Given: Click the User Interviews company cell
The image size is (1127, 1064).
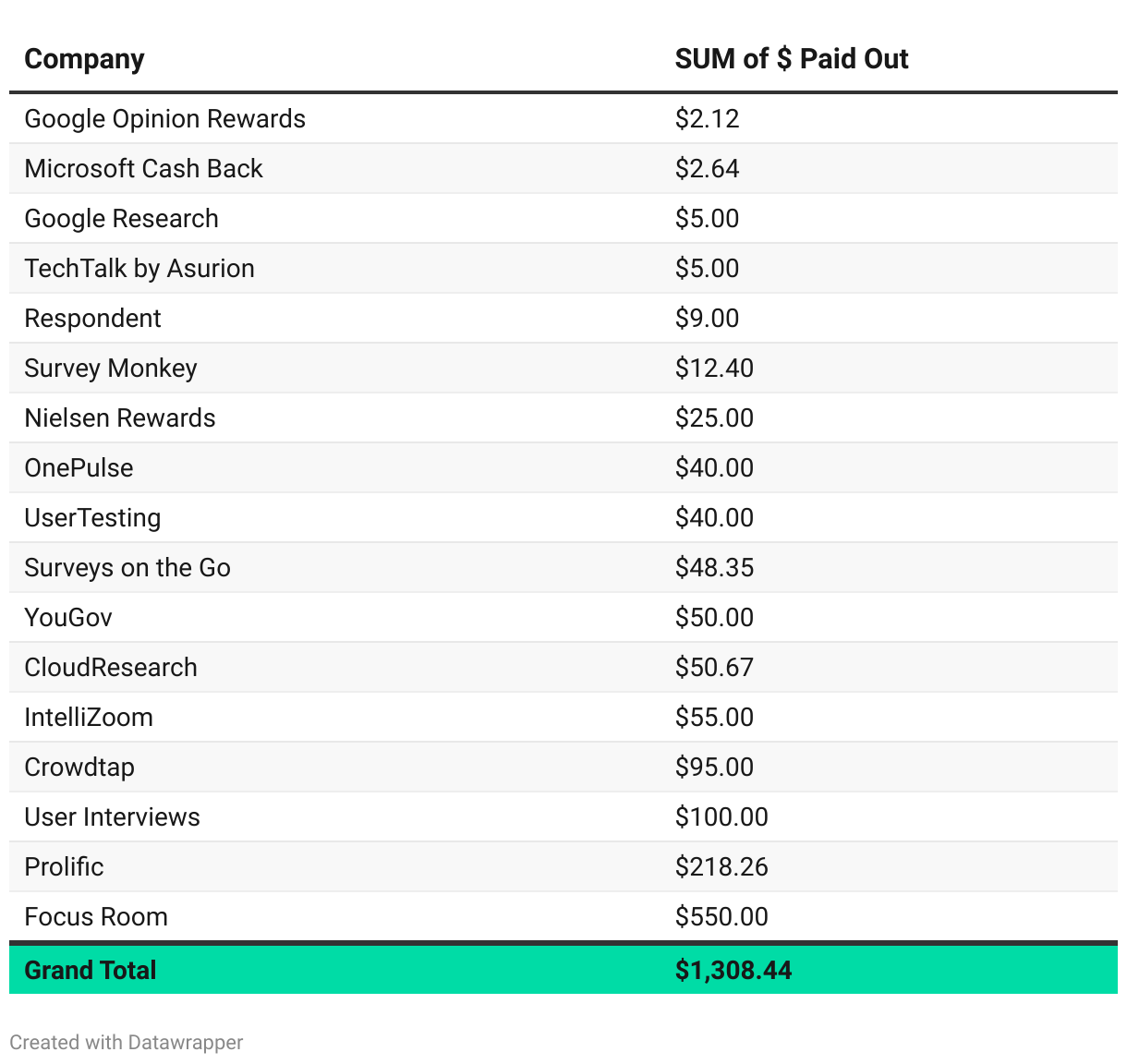Looking at the screenshot, I should 112,817.
